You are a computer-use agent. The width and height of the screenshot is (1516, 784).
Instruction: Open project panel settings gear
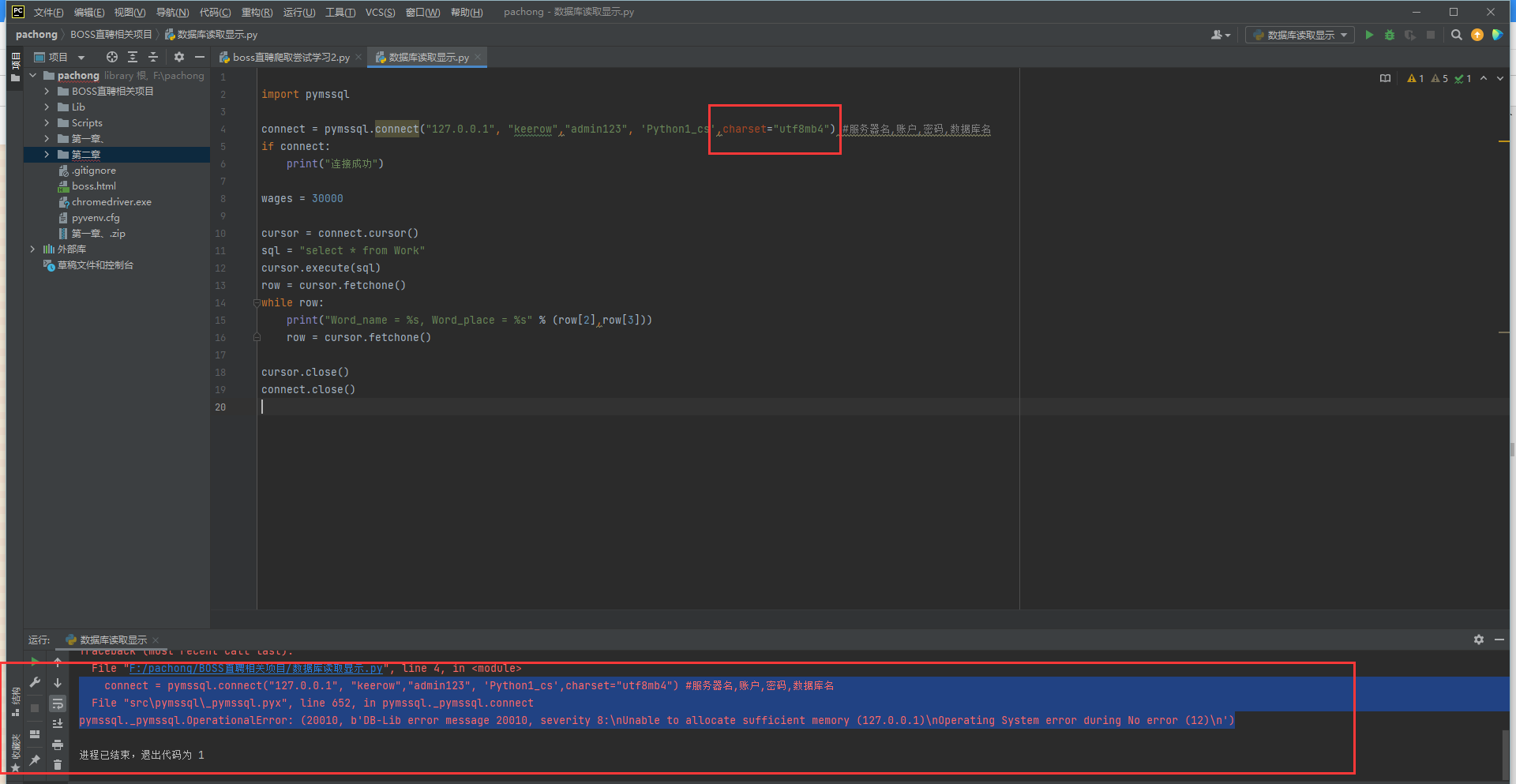click(x=179, y=57)
